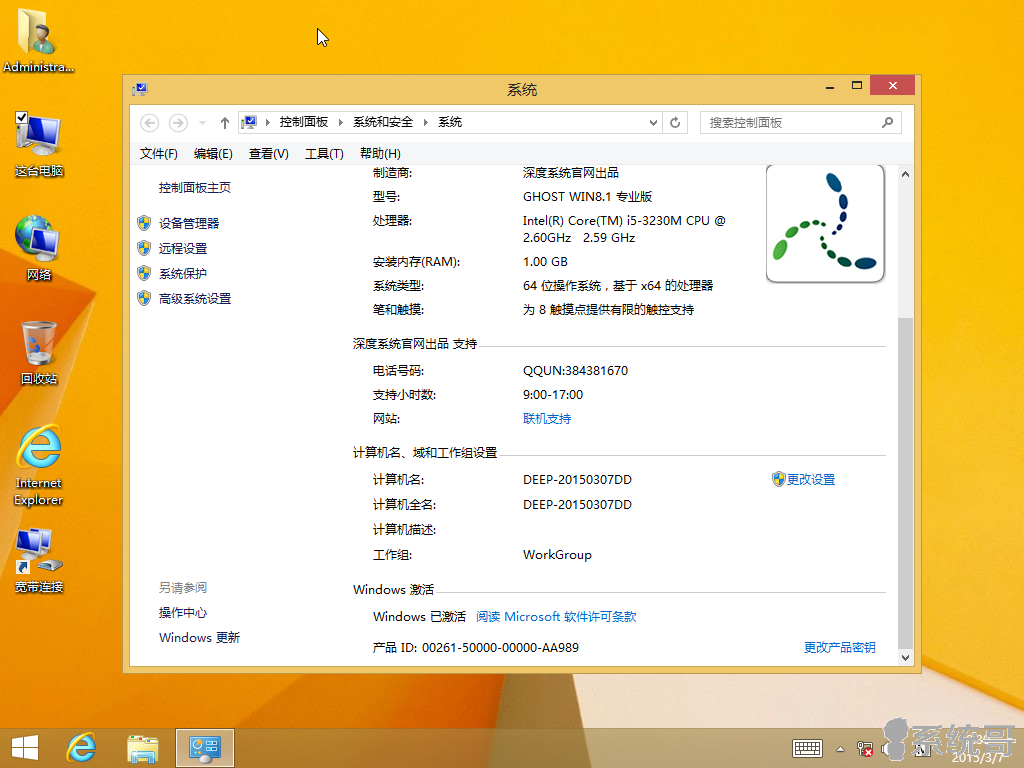
Task: Open 高级系统设置 from sidebar
Action: tap(195, 299)
